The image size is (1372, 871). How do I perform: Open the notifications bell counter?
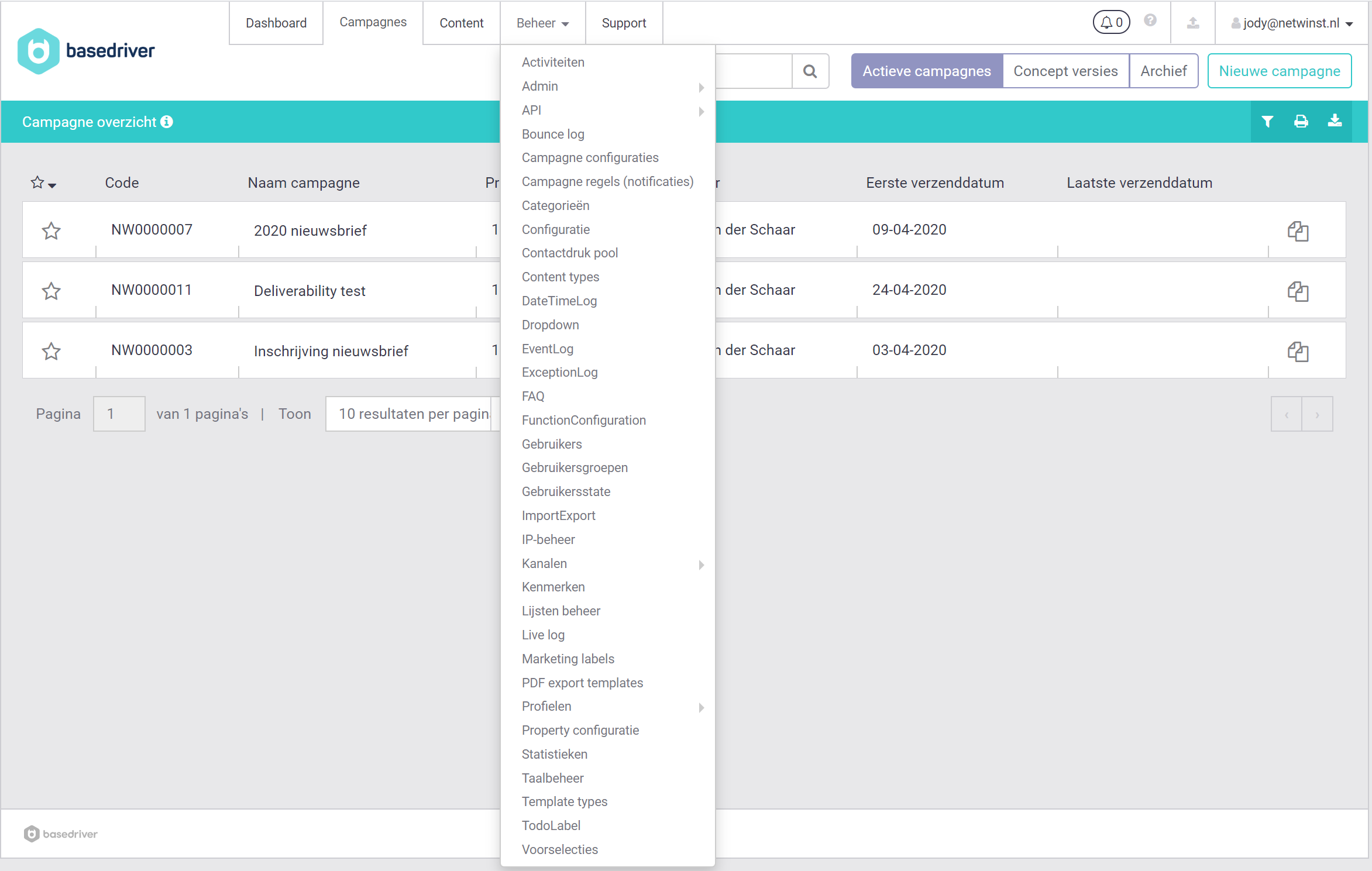click(1111, 22)
